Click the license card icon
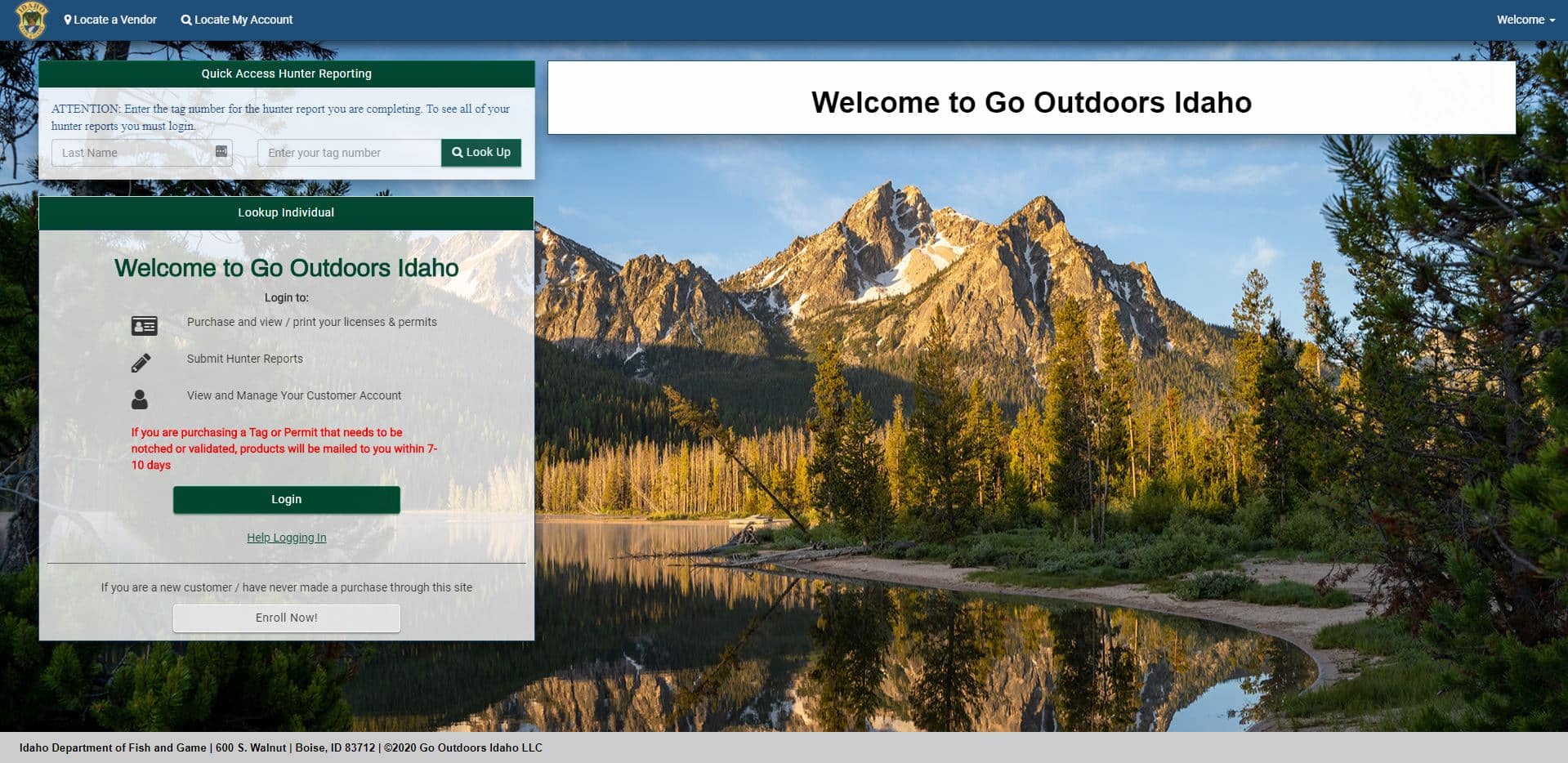 145,326
